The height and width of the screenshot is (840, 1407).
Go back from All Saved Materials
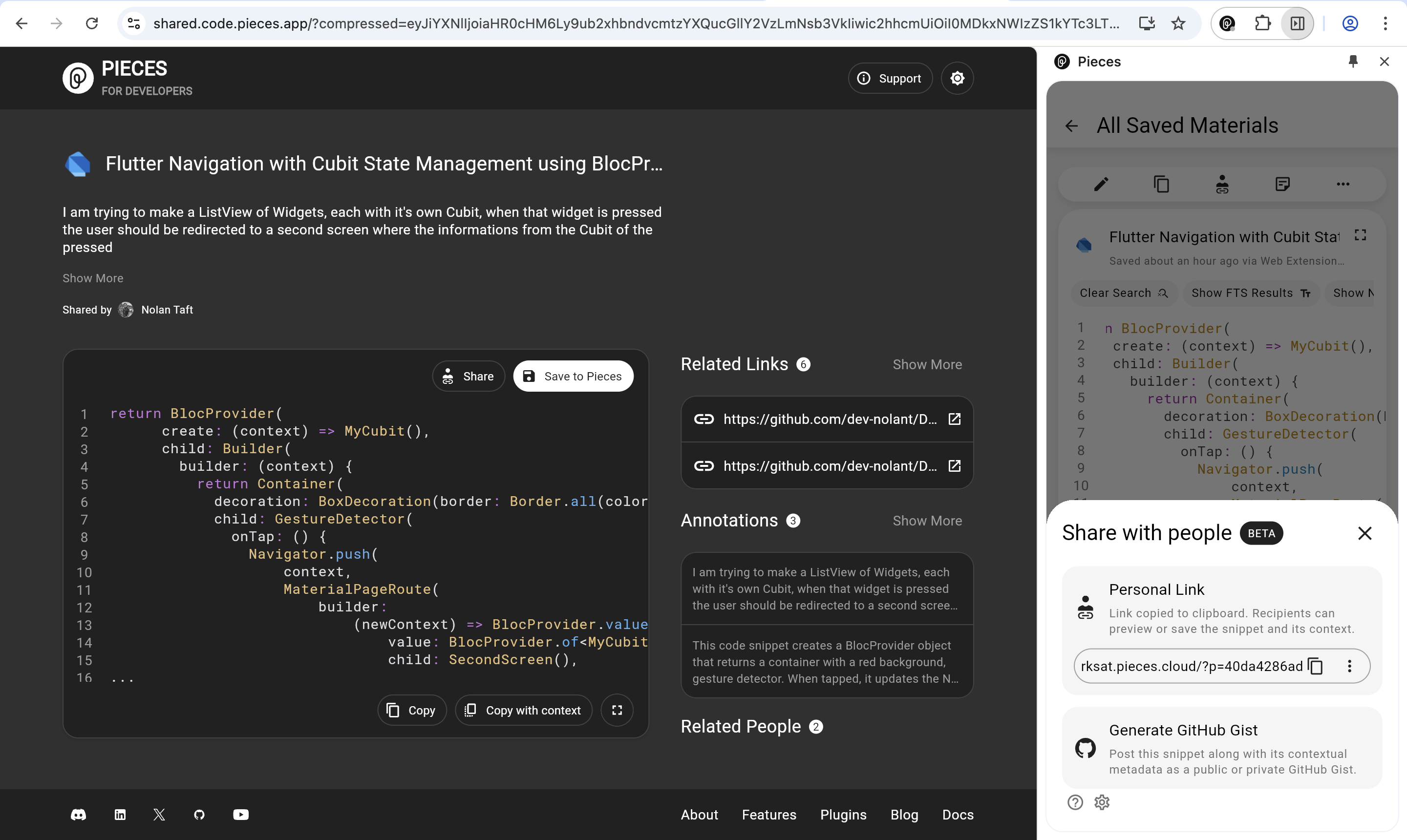tap(1071, 126)
